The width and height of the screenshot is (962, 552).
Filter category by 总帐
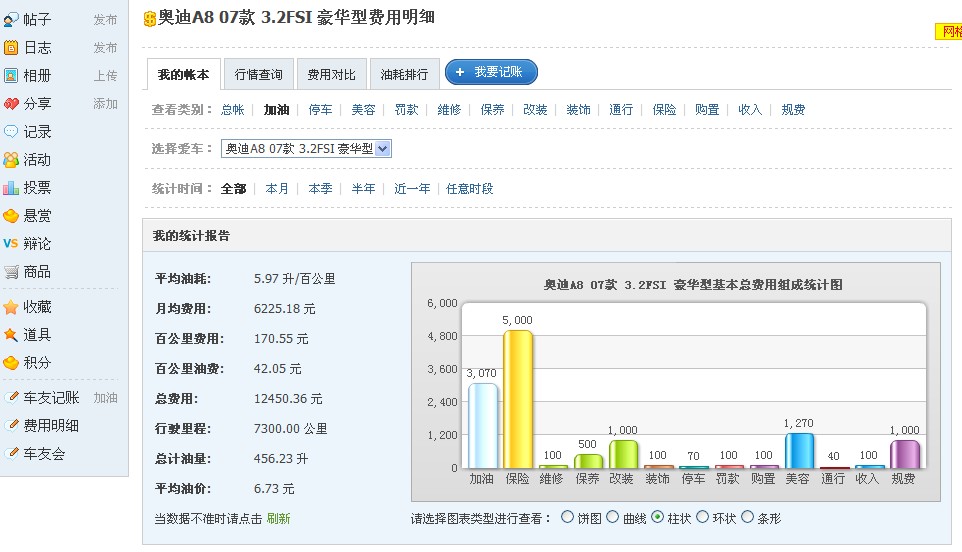[233, 110]
